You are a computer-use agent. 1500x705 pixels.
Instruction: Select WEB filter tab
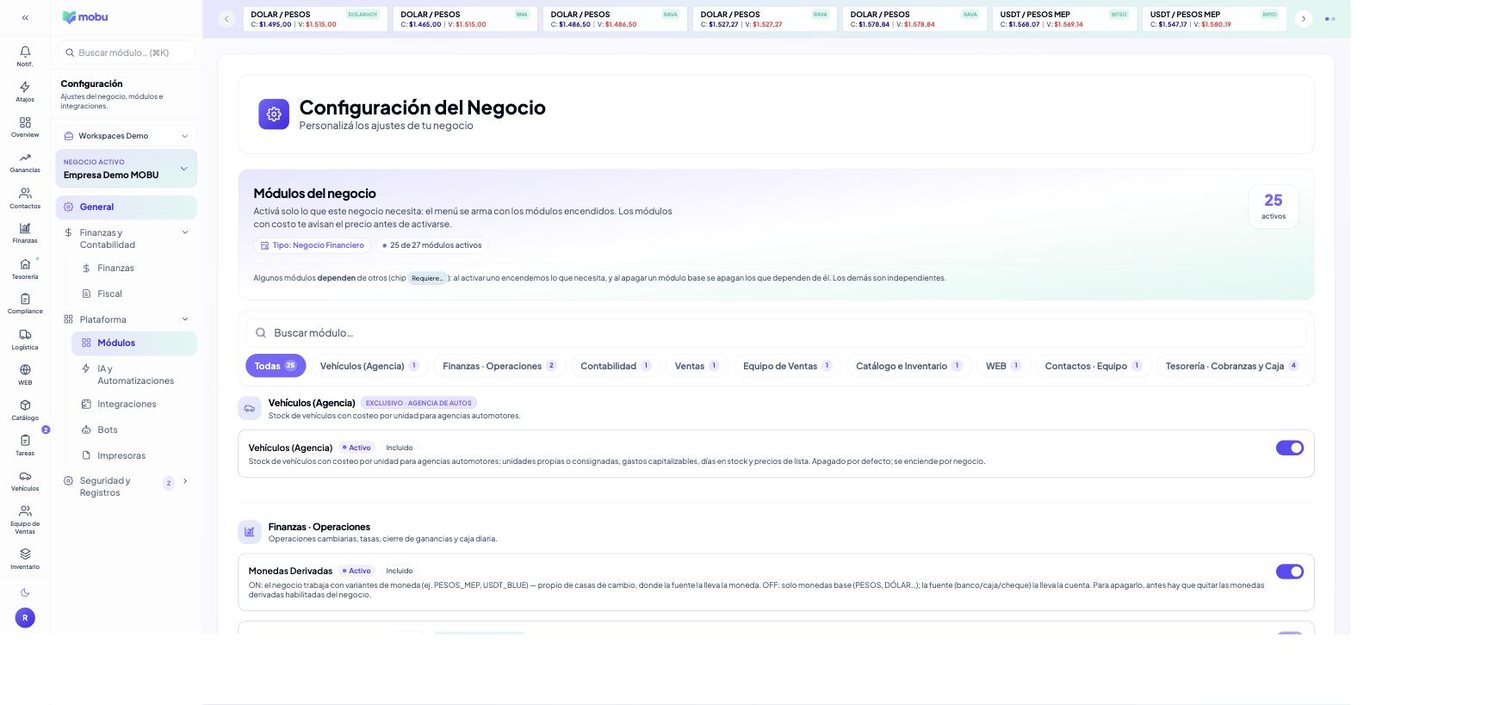[1003, 366]
